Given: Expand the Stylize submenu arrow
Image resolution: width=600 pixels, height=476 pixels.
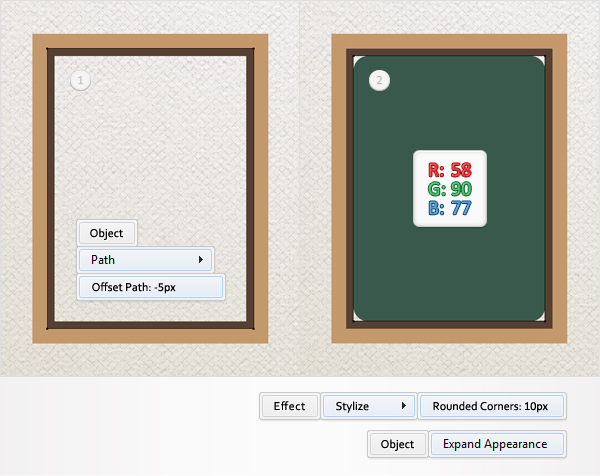Looking at the screenshot, I should [x=403, y=406].
